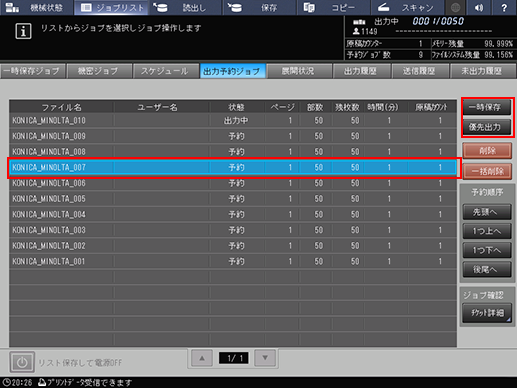
Task: Open チケット詳細 ticket details
Action: coord(487,313)
